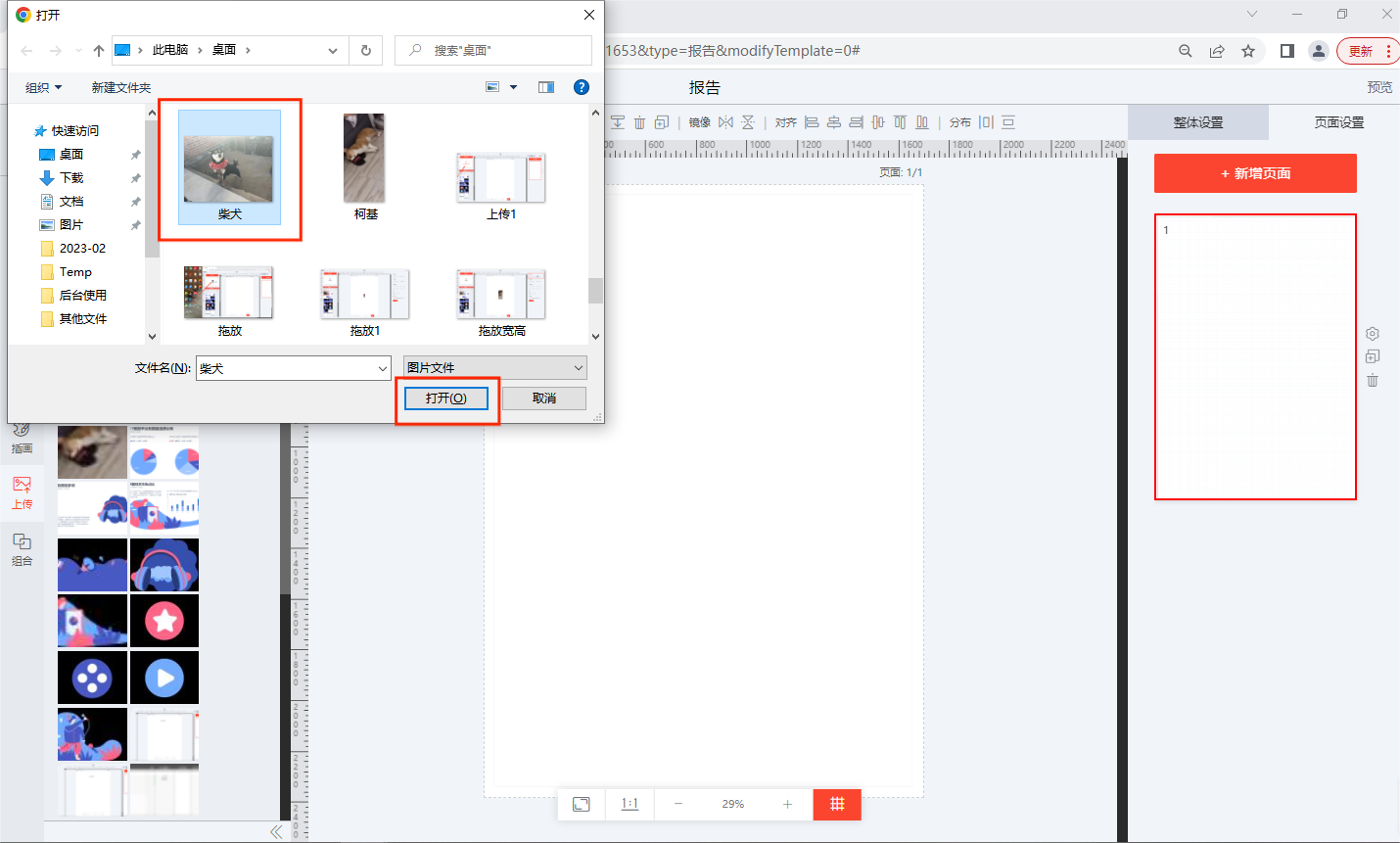Open the Temp folder in navigation pane
Image resolution: width=1400 pixels, height=843 pixels.
click(x=75, y=271)
